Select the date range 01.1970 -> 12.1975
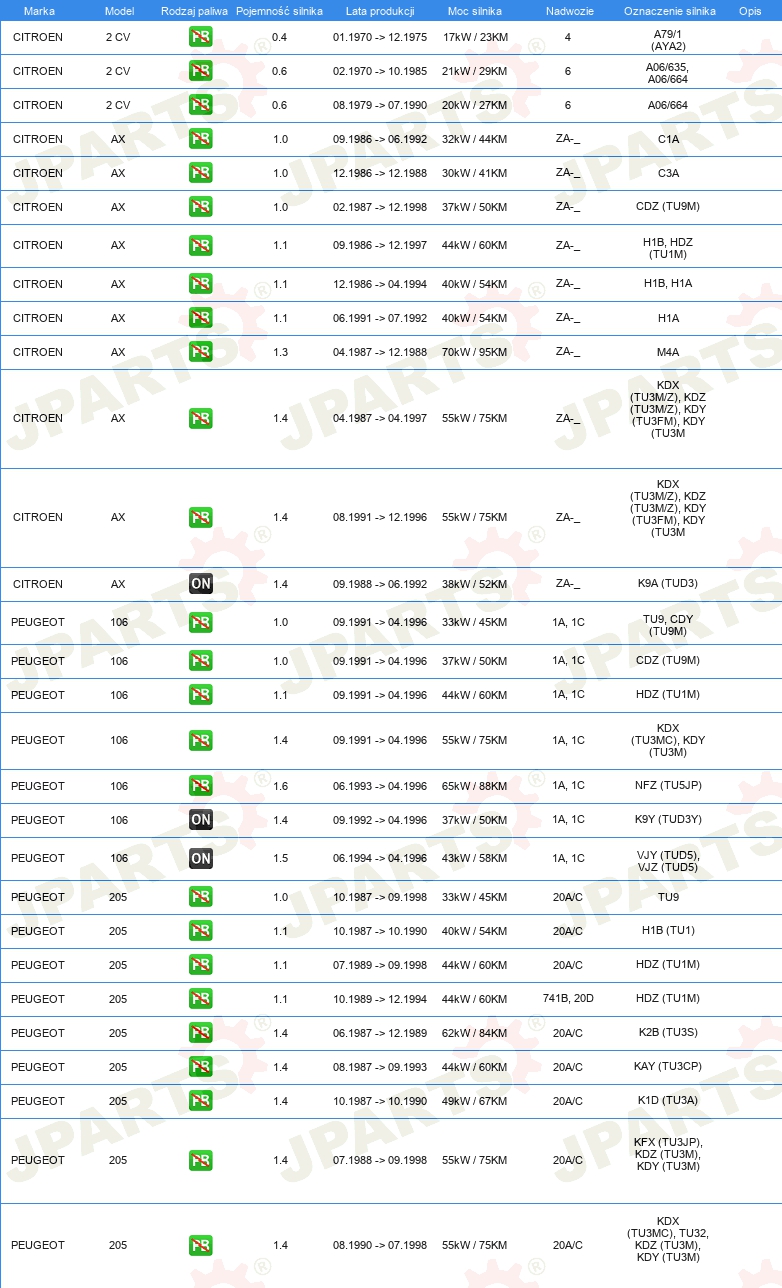 pyautogui.click(x=380, y=38)
